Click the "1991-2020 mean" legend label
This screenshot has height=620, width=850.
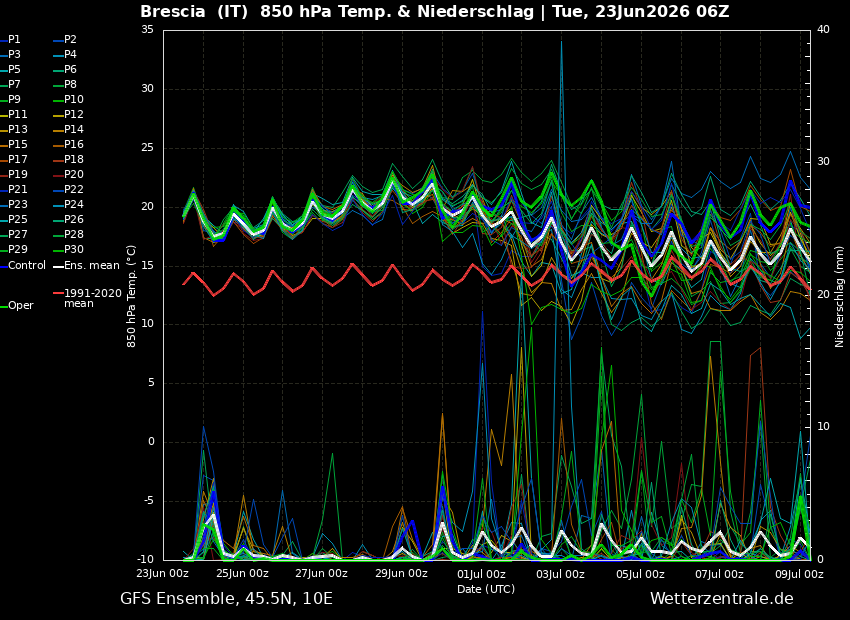(x=93, y=298)
